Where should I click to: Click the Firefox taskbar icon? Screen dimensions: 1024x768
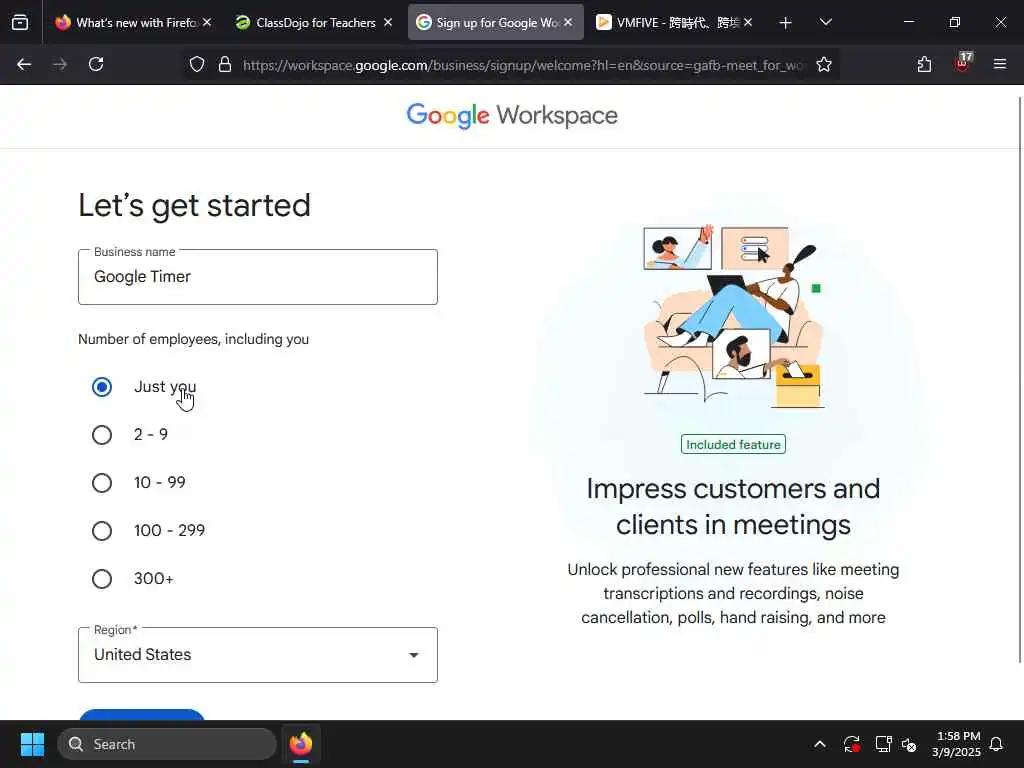[301, 744]
